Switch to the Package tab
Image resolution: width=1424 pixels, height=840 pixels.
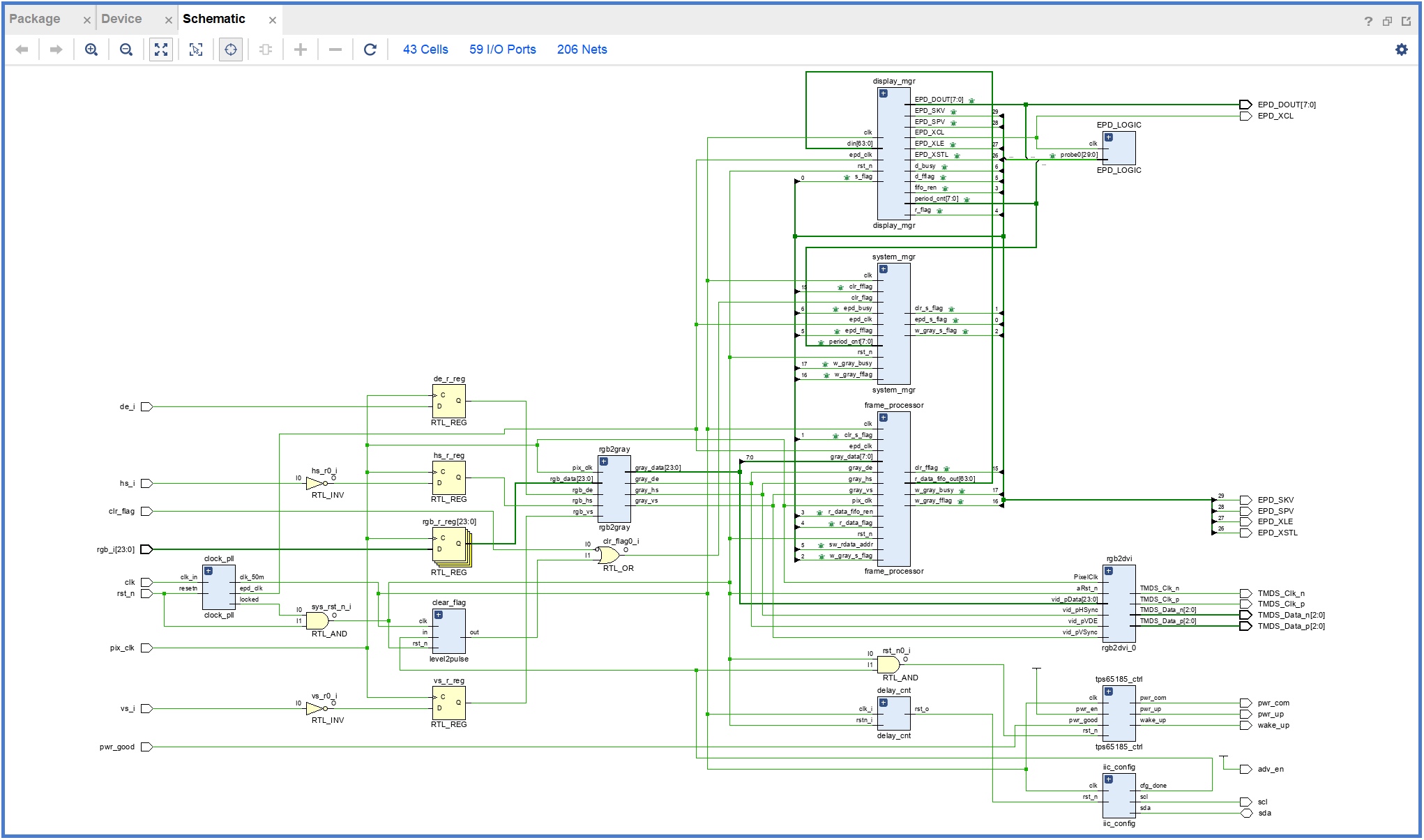click(x=35, y=19)
